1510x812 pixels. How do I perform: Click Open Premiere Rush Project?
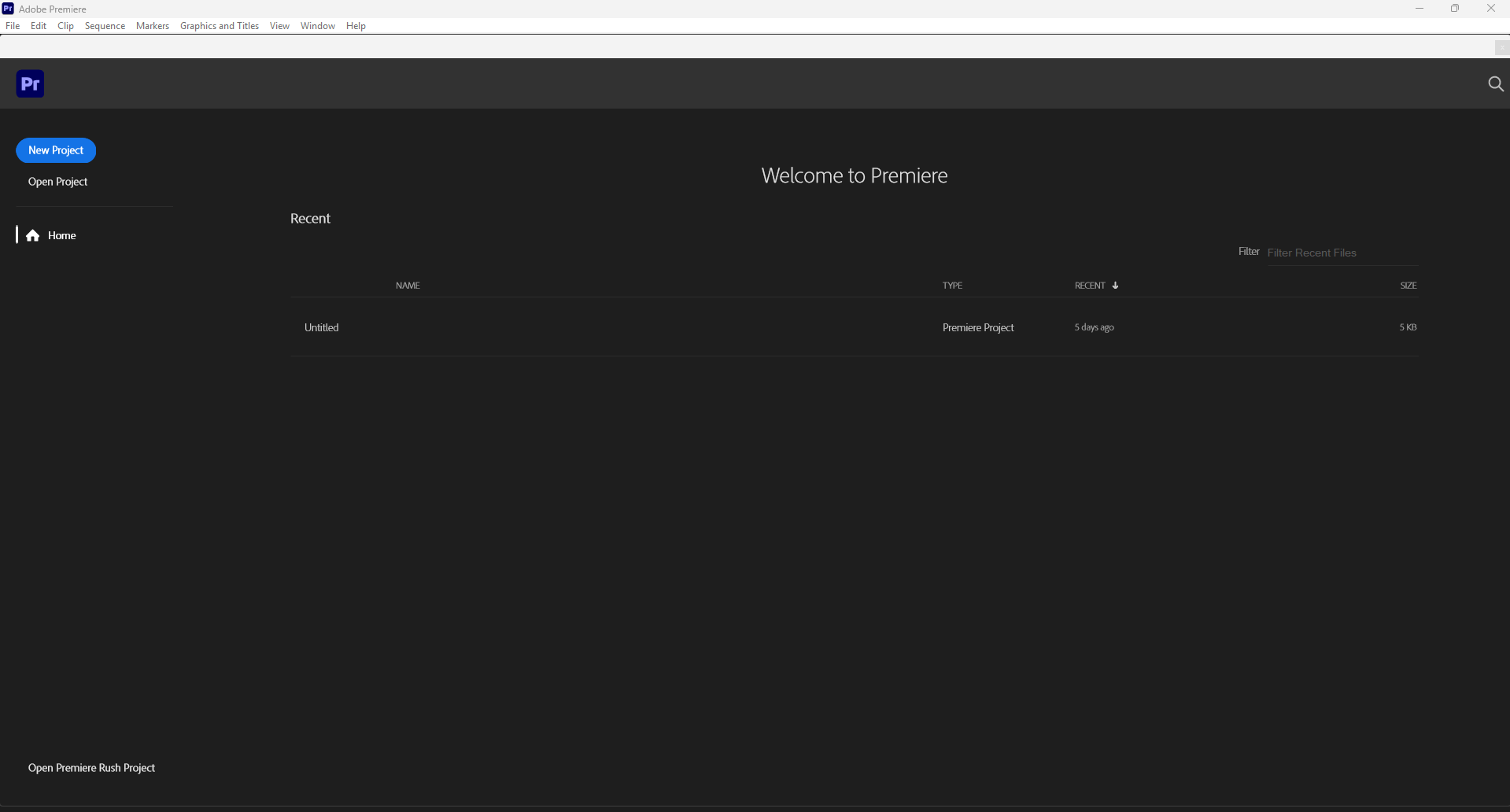pyautogui.click(x=91, y=768)
